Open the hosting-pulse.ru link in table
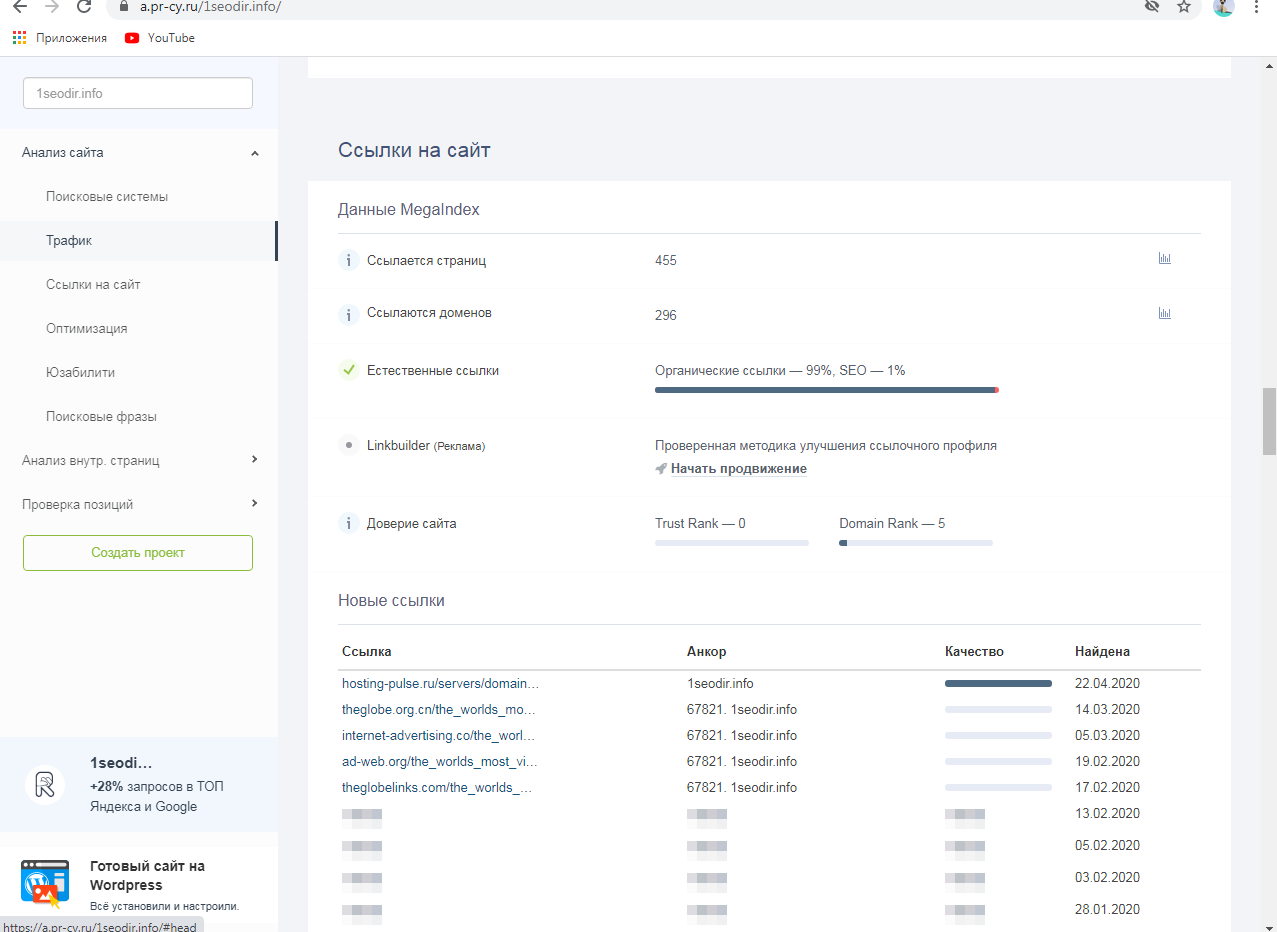Viewport: 1277px width, 932px height. (x=440, y=684)
